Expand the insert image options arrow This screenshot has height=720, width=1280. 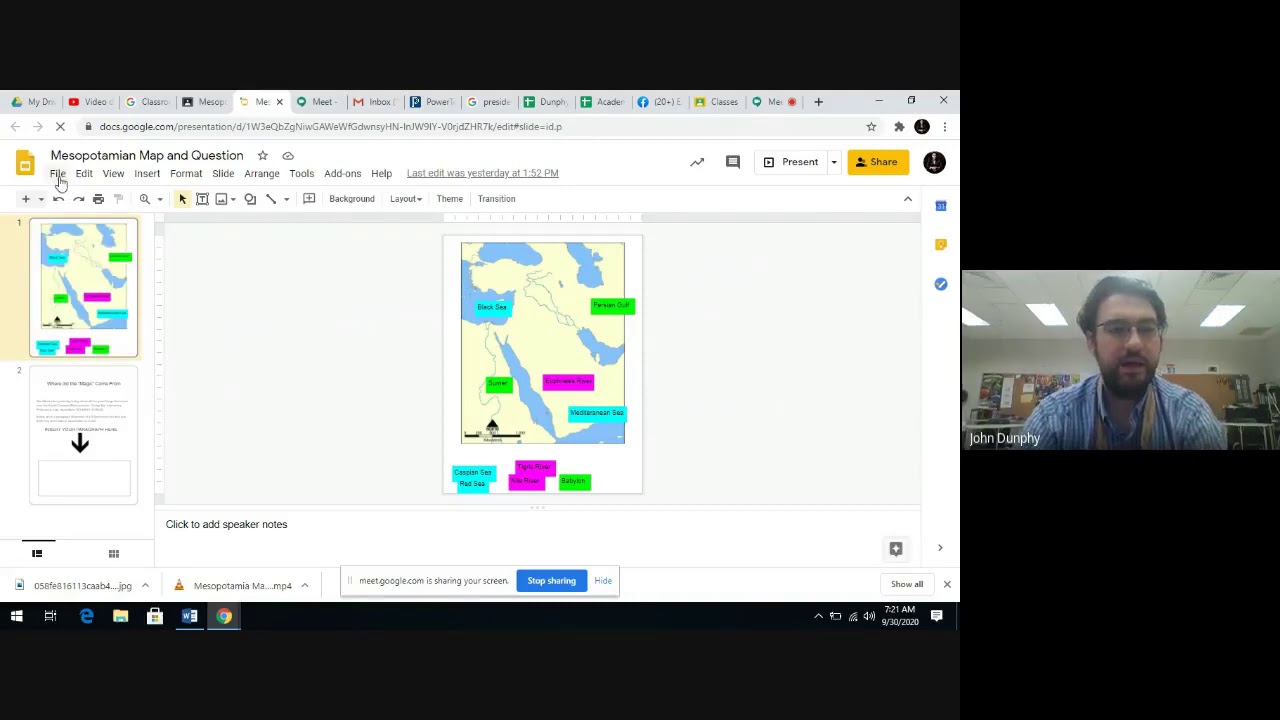point(233,199)
